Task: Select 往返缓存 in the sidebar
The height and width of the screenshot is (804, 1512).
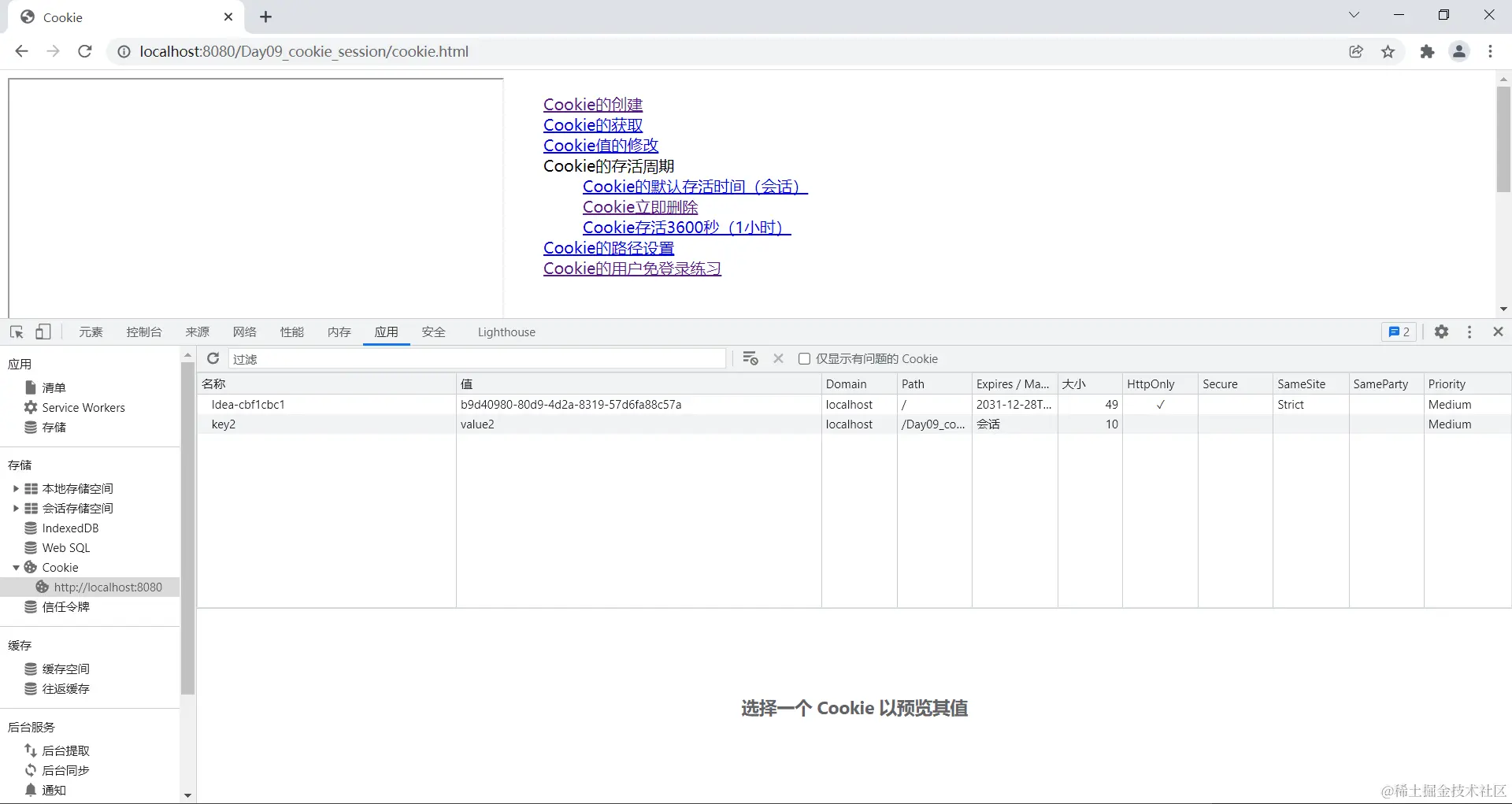Action: click(66, 688)
